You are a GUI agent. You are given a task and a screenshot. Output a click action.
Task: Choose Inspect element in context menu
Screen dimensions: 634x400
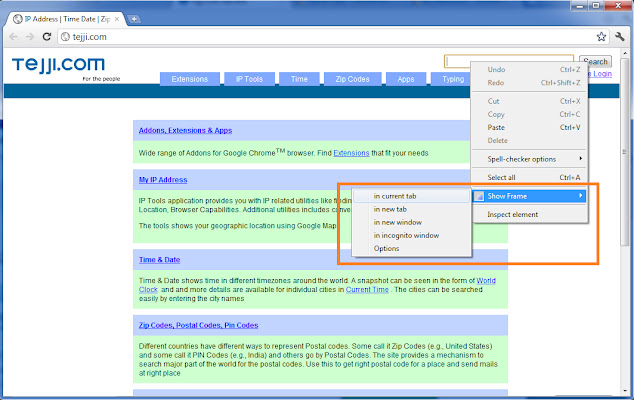529,214
